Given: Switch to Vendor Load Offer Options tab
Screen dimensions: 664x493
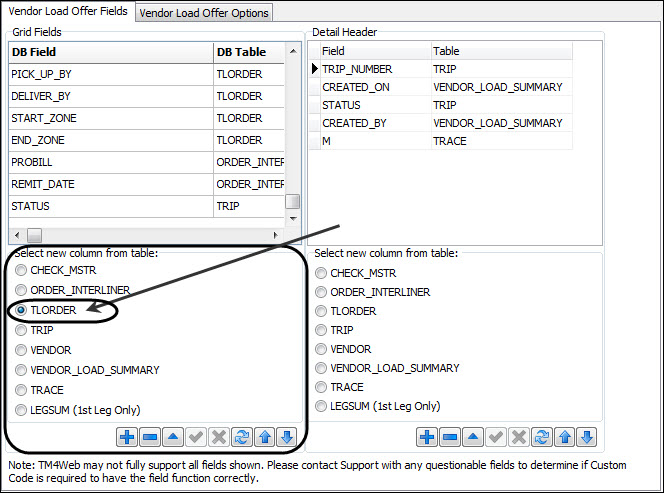Looking at the screenshot, I should [x=204, y=13].
